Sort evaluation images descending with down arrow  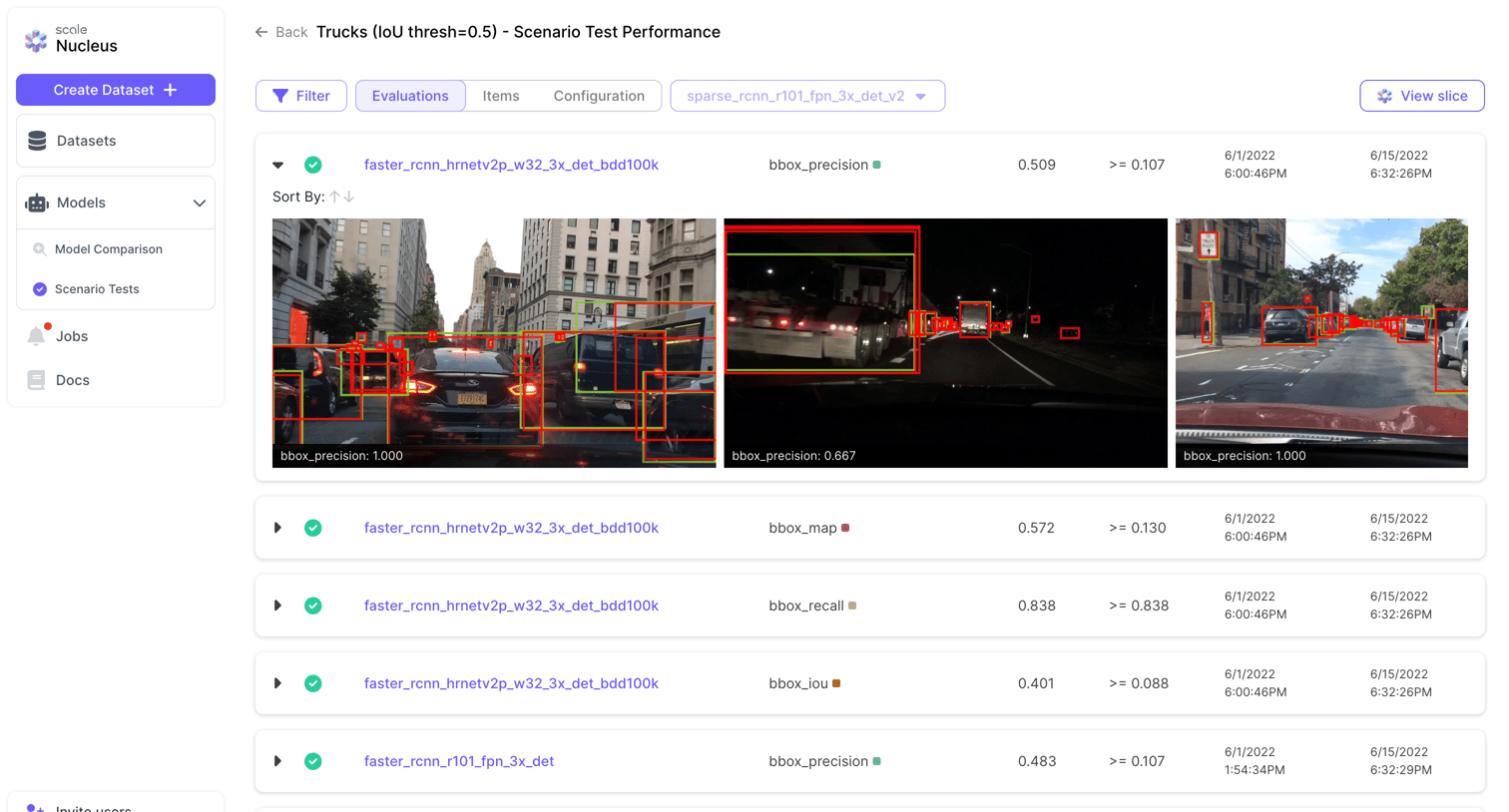(349, 197)
